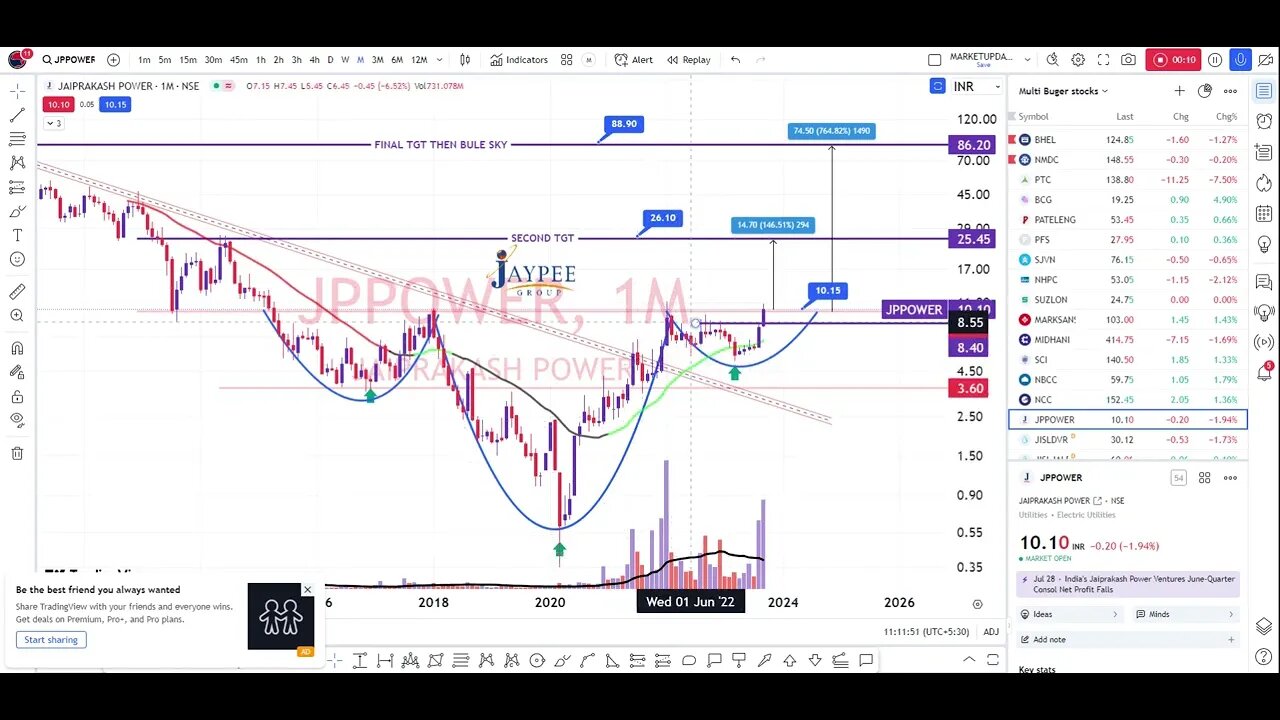The image size is (1280, 720).
Task: Select the 1h timeframe
Action: coord(260,60)
